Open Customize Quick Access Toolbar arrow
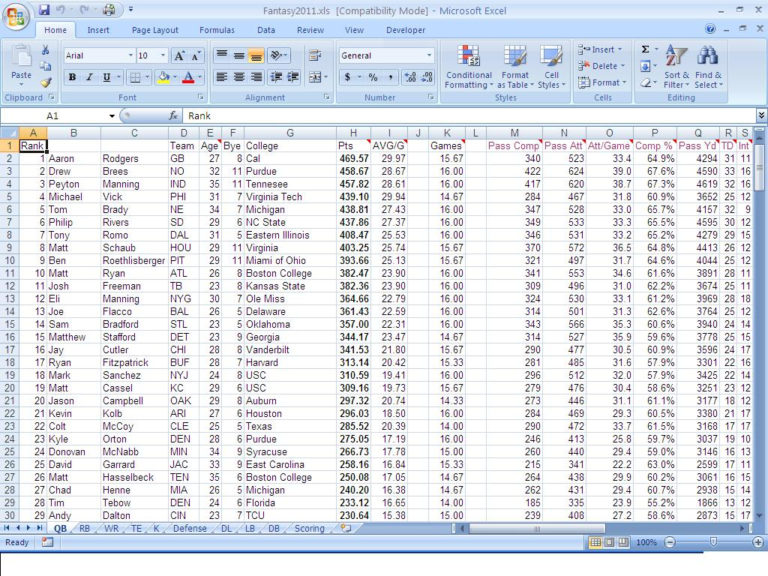The height and width of the screenshot is (576, 768). tap(131, 9)
